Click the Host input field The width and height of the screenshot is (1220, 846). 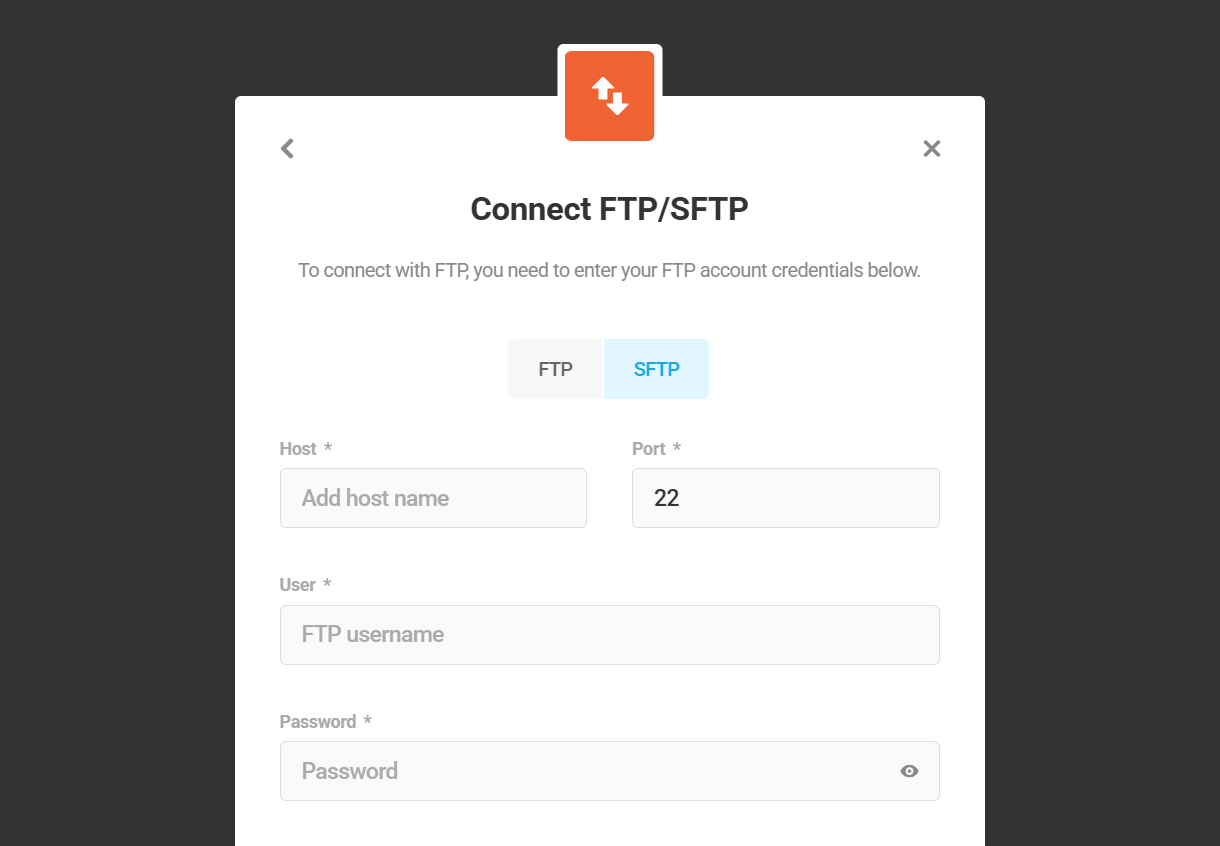pyautogui.click(x=433, y=497)
